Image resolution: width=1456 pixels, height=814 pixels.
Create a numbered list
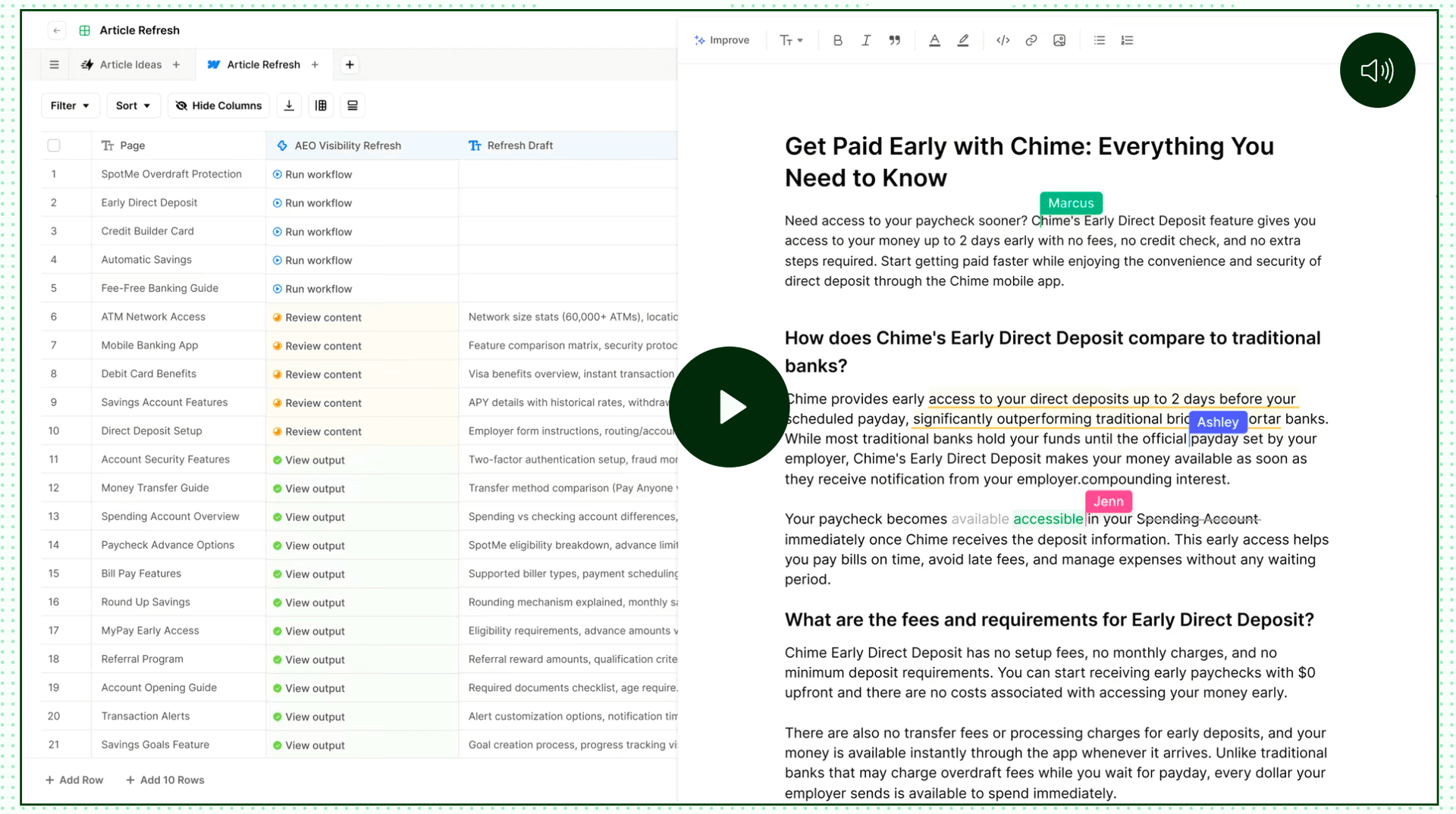click(x=1127, y=40)
